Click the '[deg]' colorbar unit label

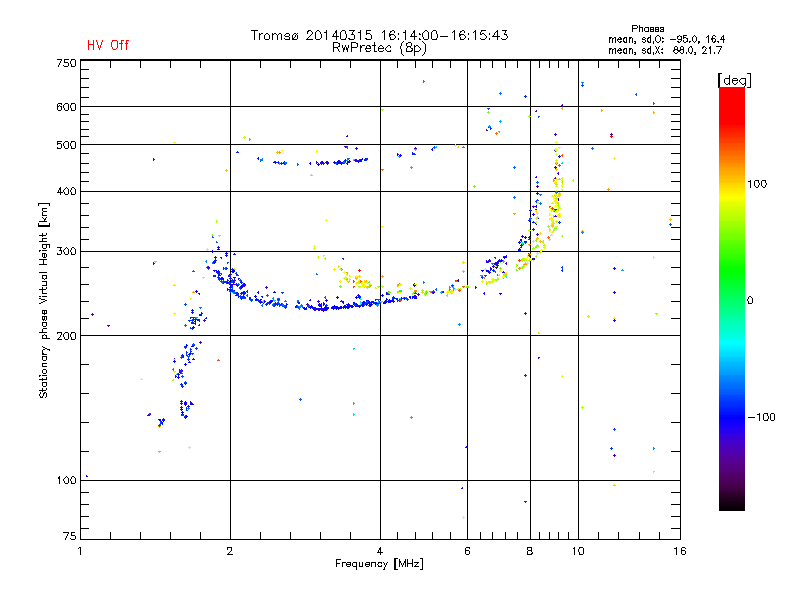[x=734, y=80]
